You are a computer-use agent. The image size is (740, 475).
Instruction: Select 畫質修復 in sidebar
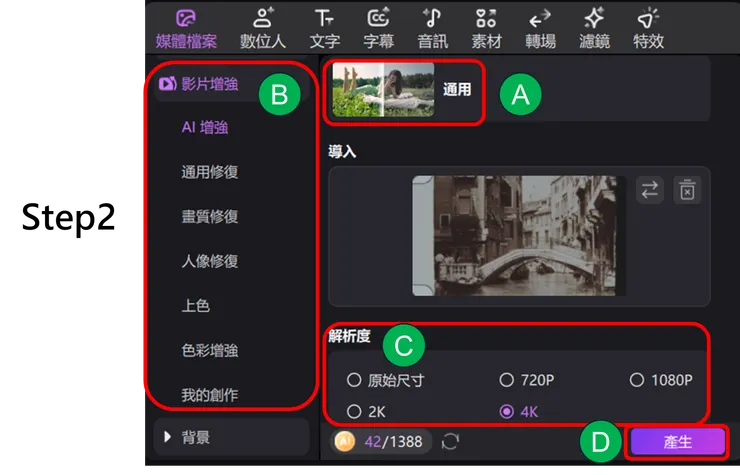coord(210,217)
